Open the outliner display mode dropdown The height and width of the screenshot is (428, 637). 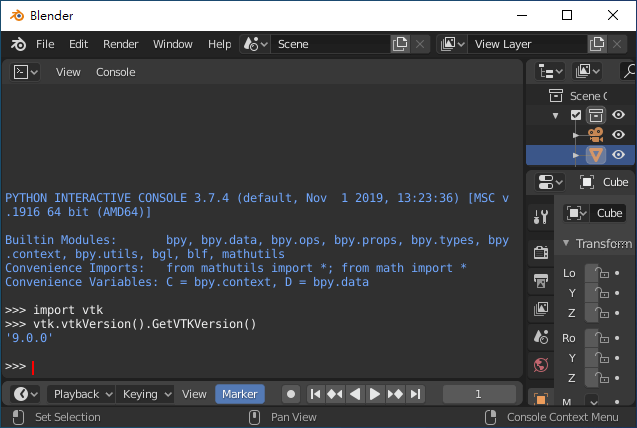tap(587, 72)
